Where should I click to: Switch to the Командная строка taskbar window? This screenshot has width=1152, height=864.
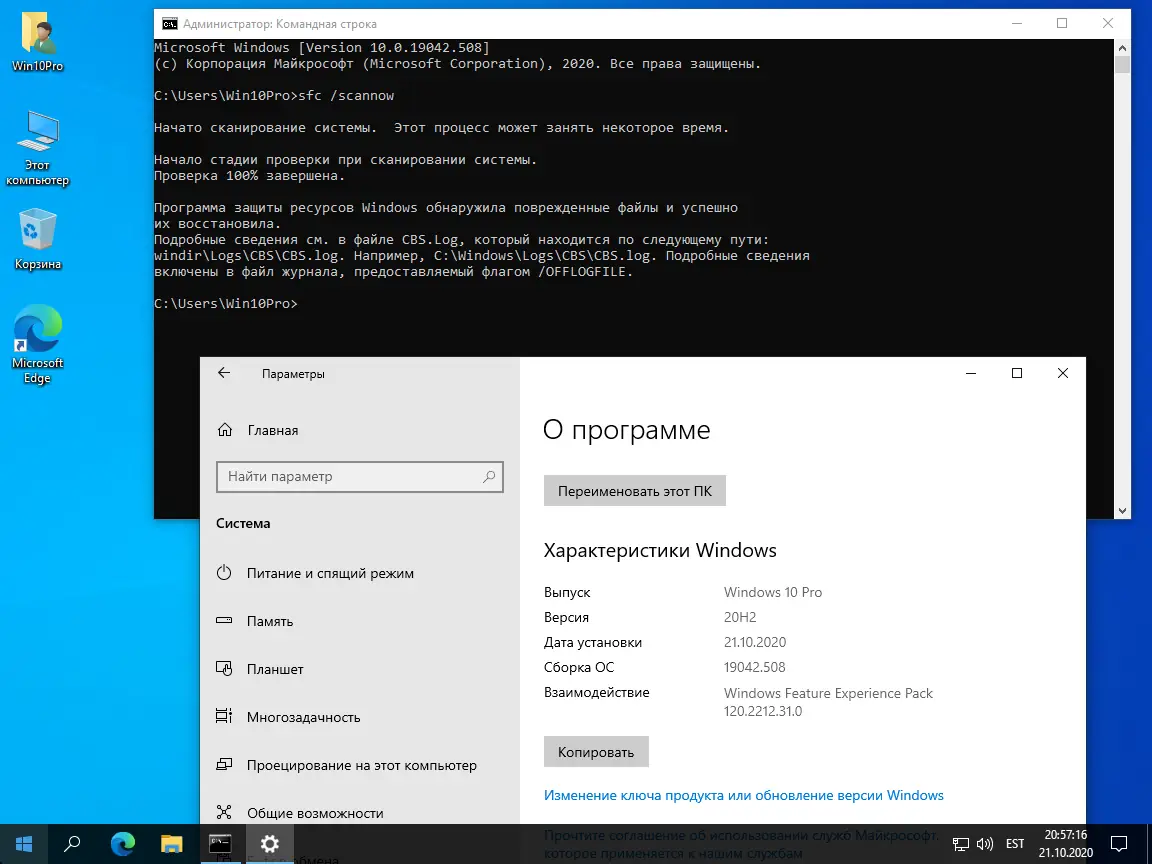(x=221, y=844)
